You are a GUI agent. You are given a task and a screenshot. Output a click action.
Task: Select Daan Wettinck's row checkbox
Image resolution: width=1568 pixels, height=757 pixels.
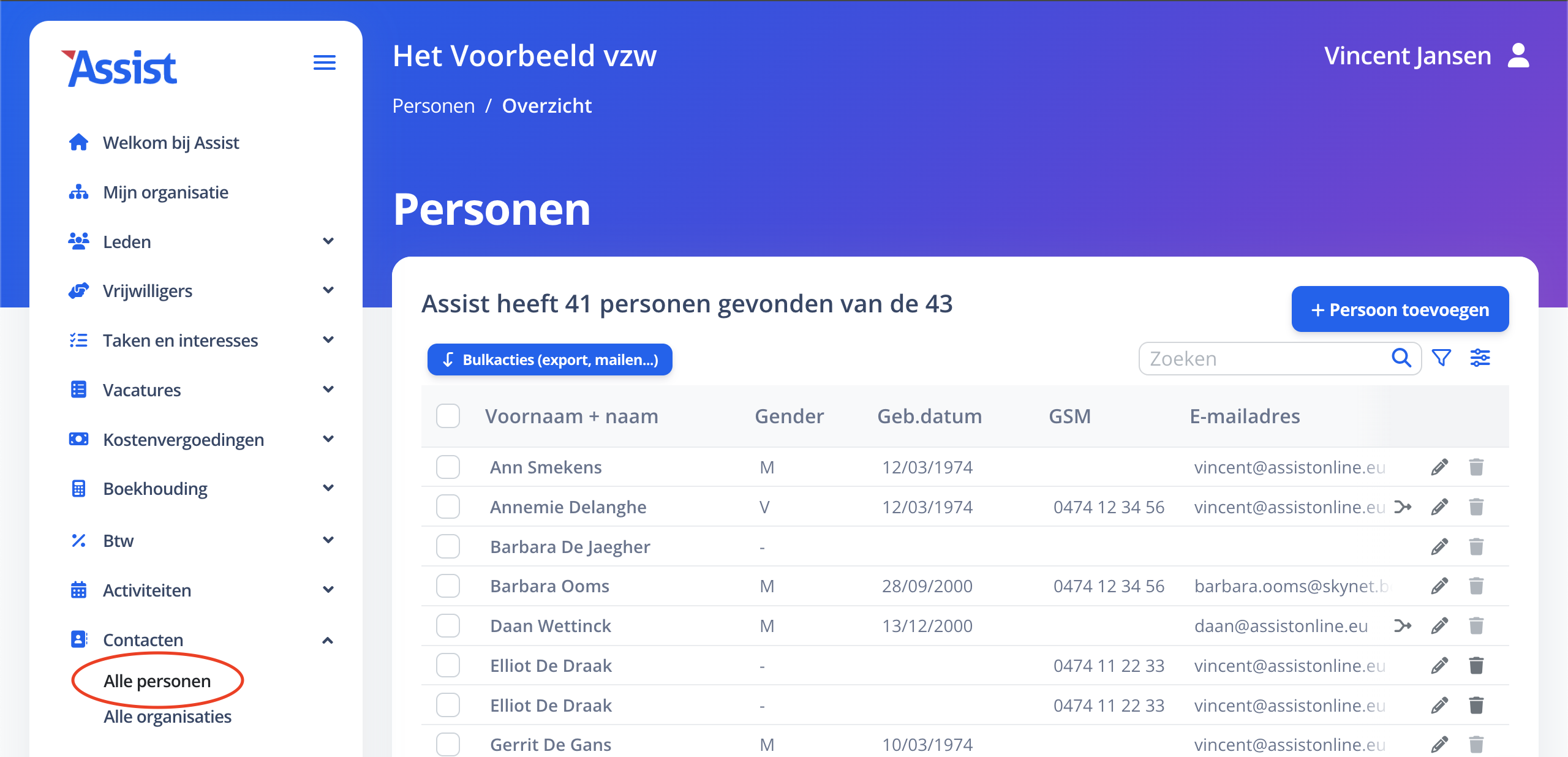tap(448, 626)
